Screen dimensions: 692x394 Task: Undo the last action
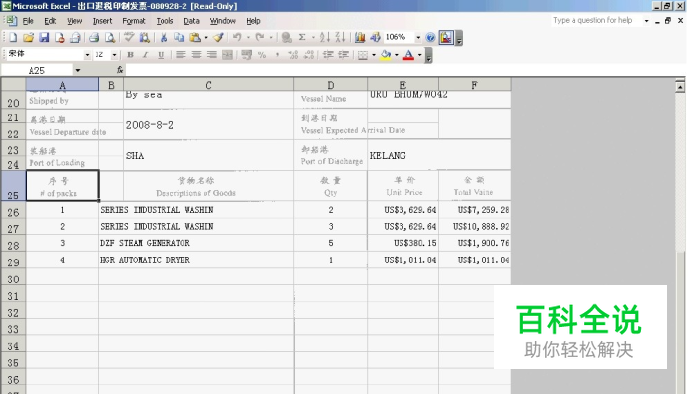pos(237,38)
